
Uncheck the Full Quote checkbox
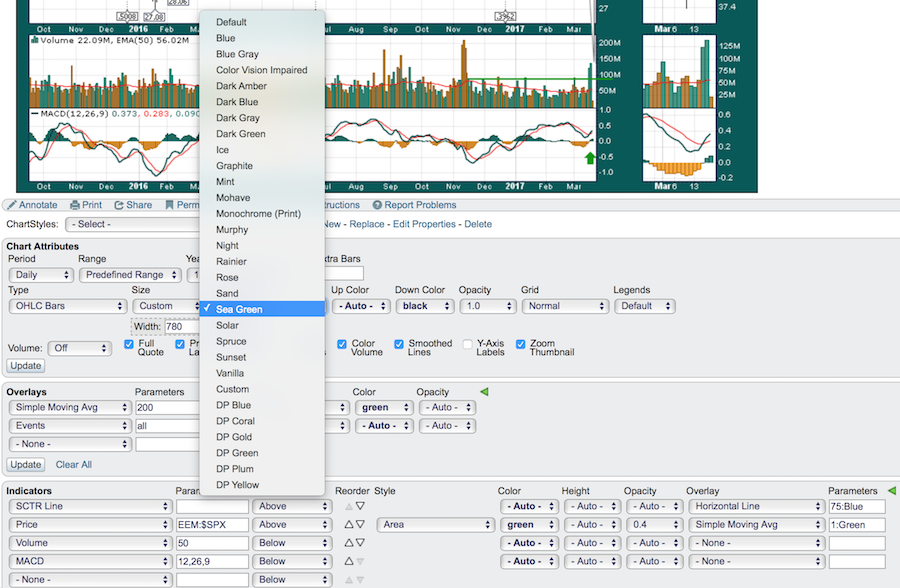click(x=130, y=344)
